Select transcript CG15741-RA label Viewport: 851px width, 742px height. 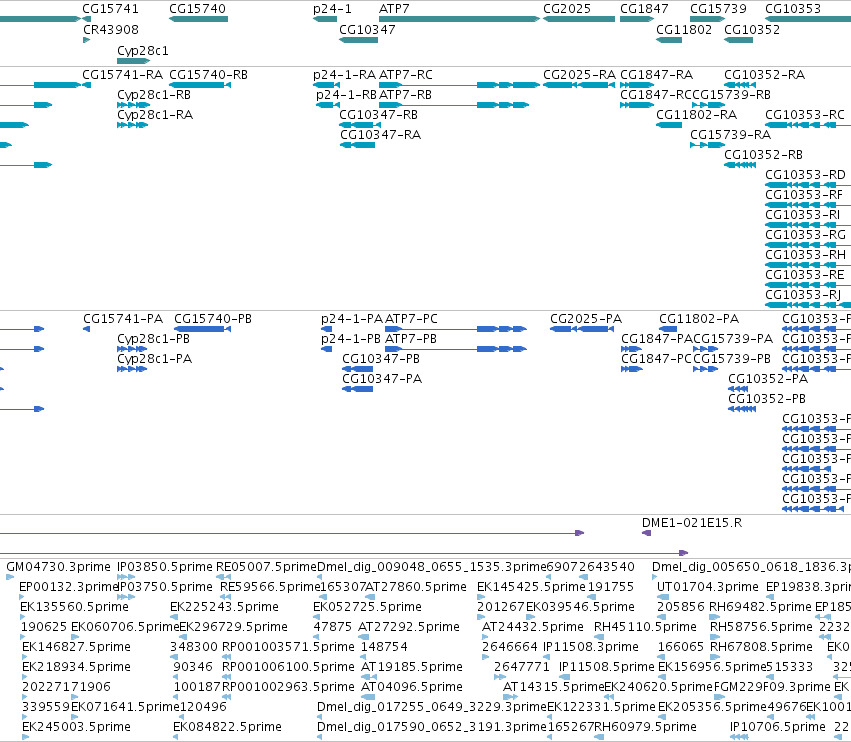coord(123,75)
